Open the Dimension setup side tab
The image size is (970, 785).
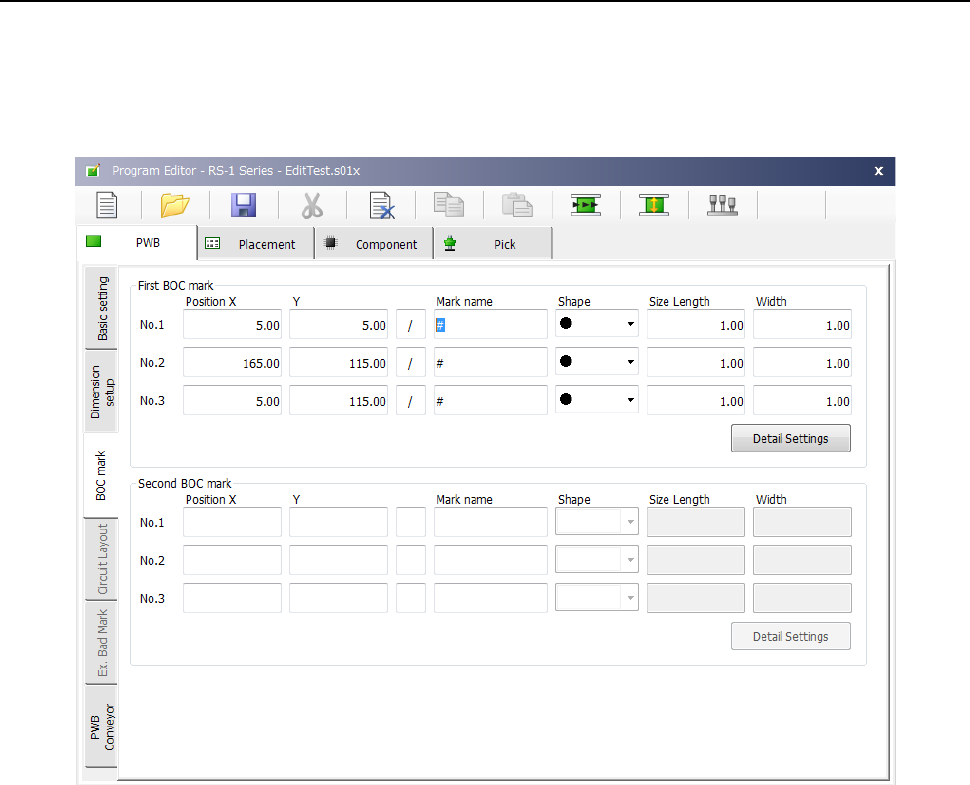coord(101,391)
